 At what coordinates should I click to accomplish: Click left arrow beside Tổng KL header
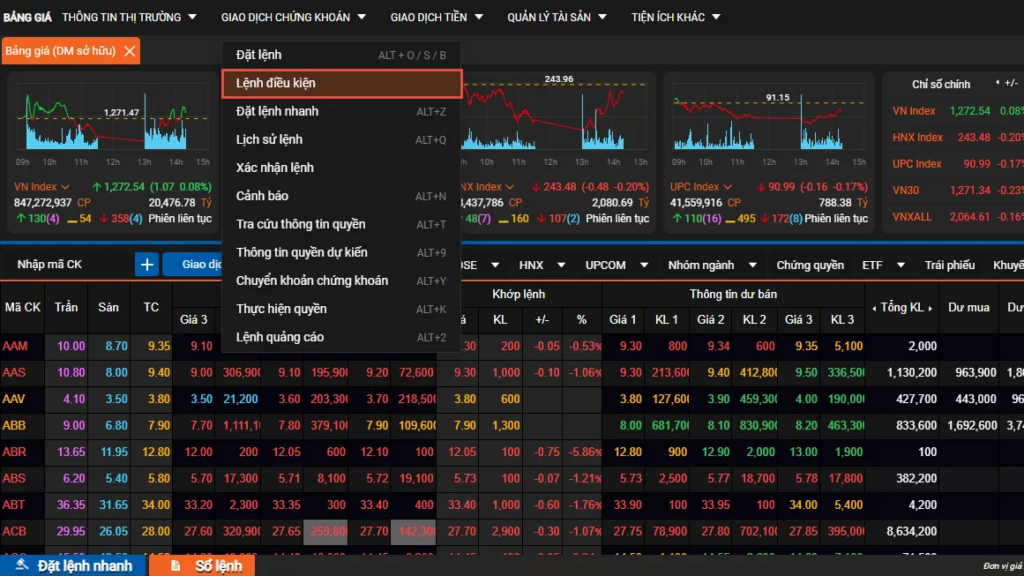click(x=874, y=307)
